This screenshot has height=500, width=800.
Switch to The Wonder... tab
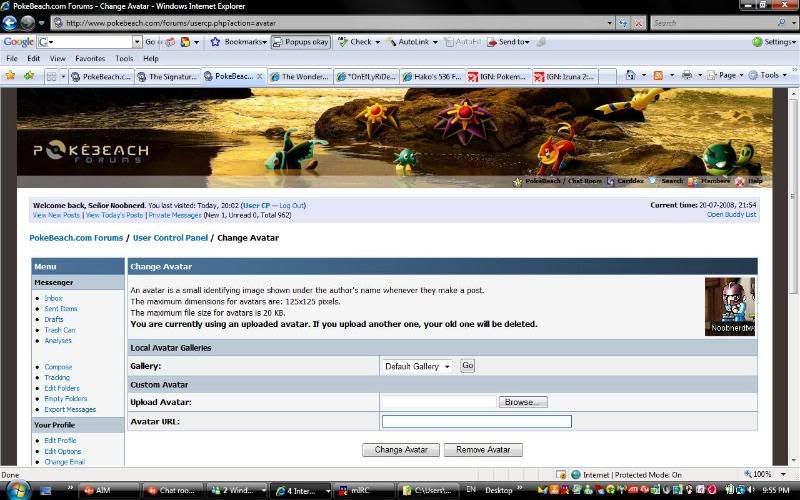click(x=299, y=77)
